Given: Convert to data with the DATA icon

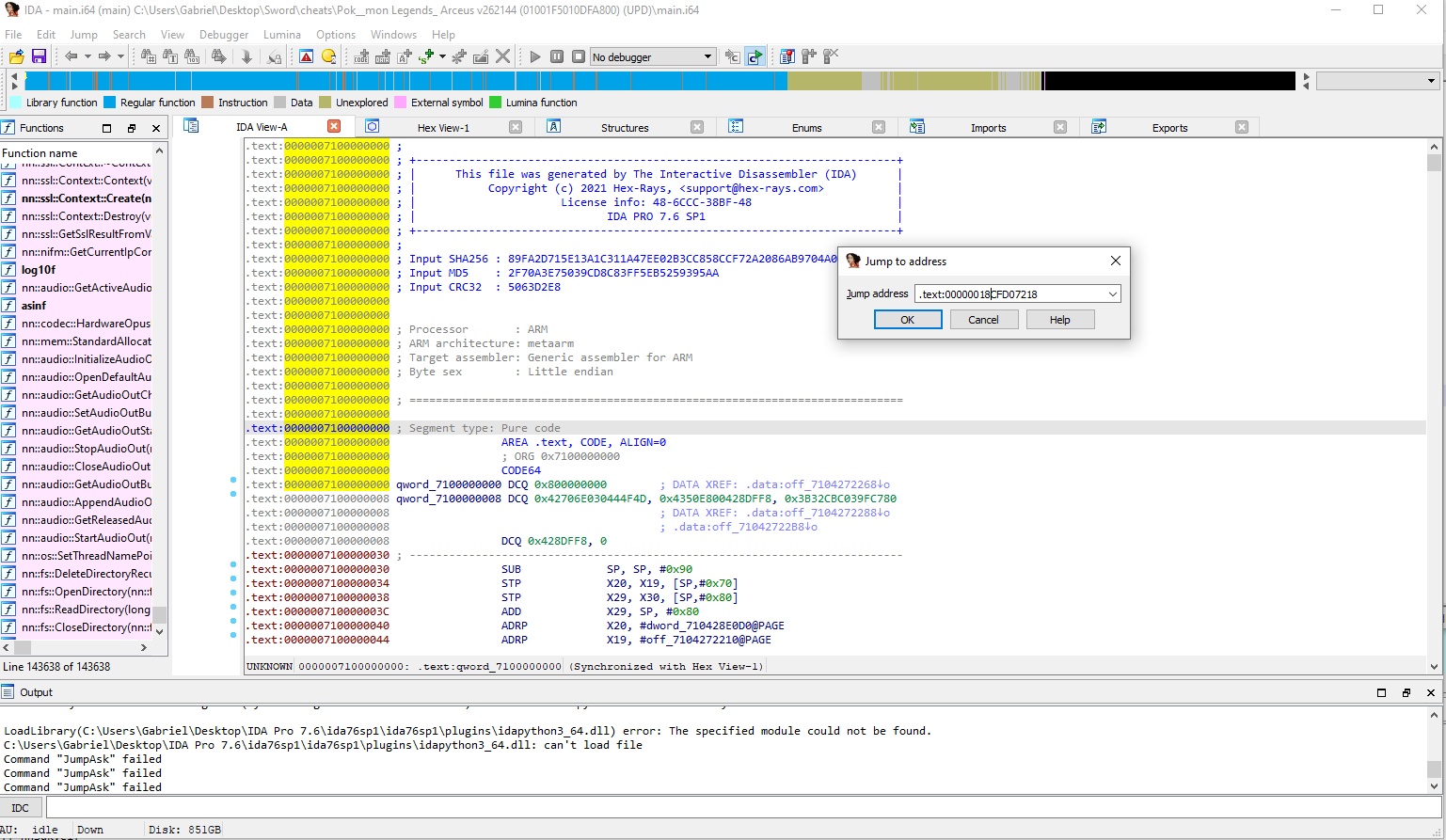Looking at the screenshot, I should pos(383,56).
